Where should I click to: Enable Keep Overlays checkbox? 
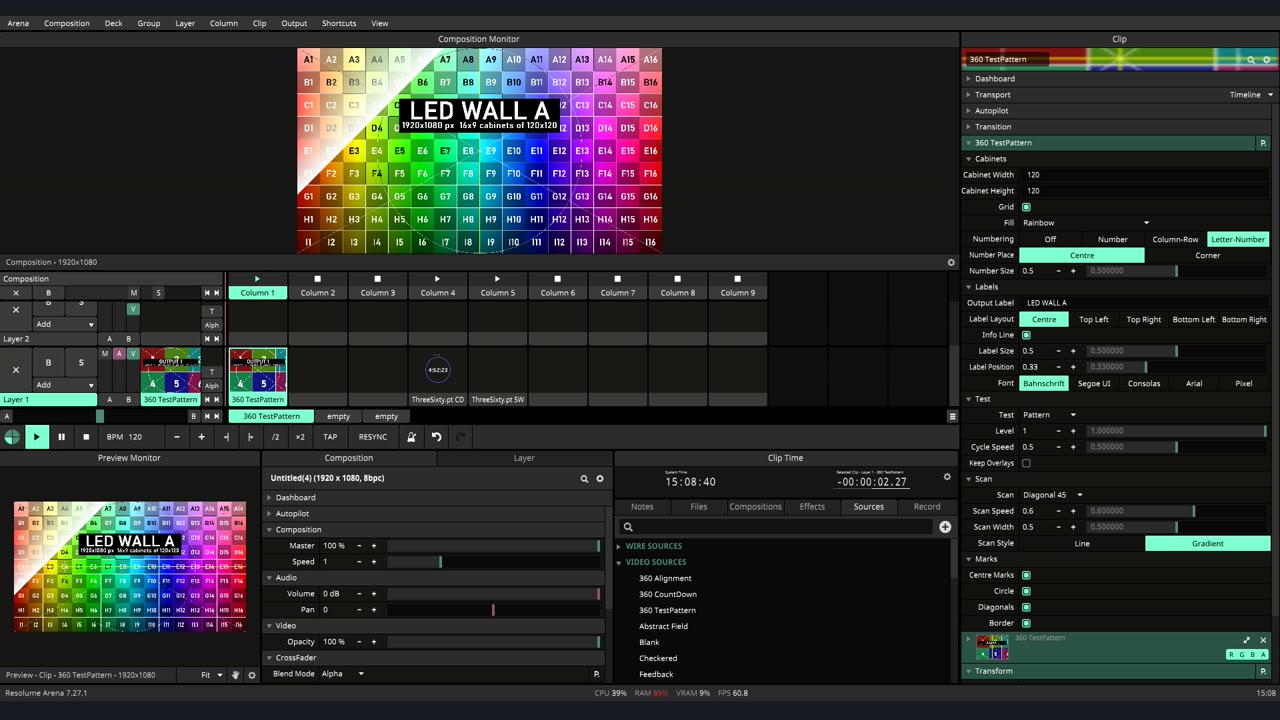1026,463
